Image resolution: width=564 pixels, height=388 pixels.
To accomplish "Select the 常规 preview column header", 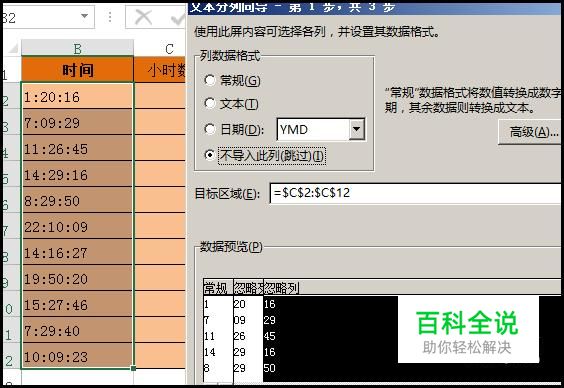I will click(218, 287).
